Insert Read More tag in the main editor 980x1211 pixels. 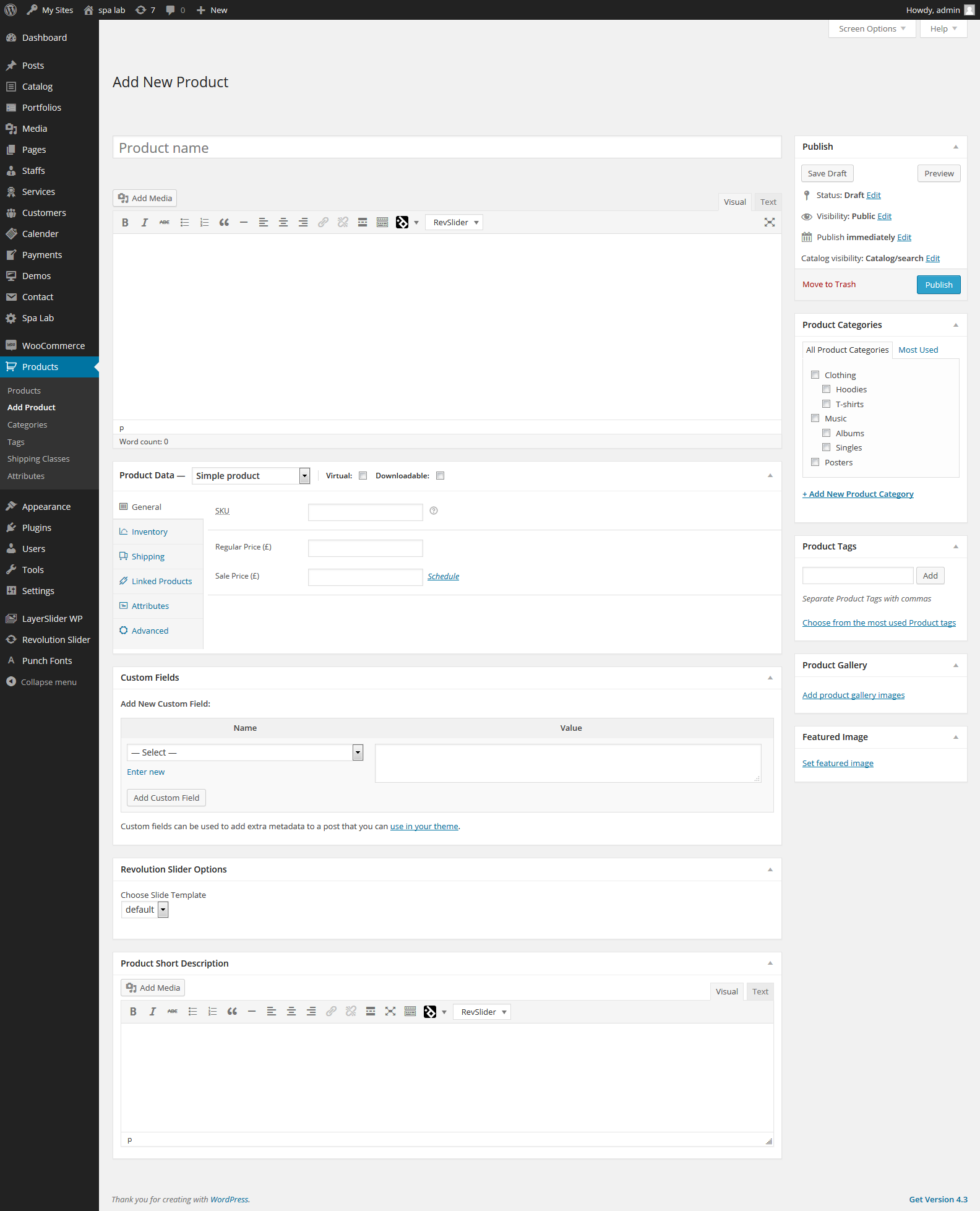(363, 223)
